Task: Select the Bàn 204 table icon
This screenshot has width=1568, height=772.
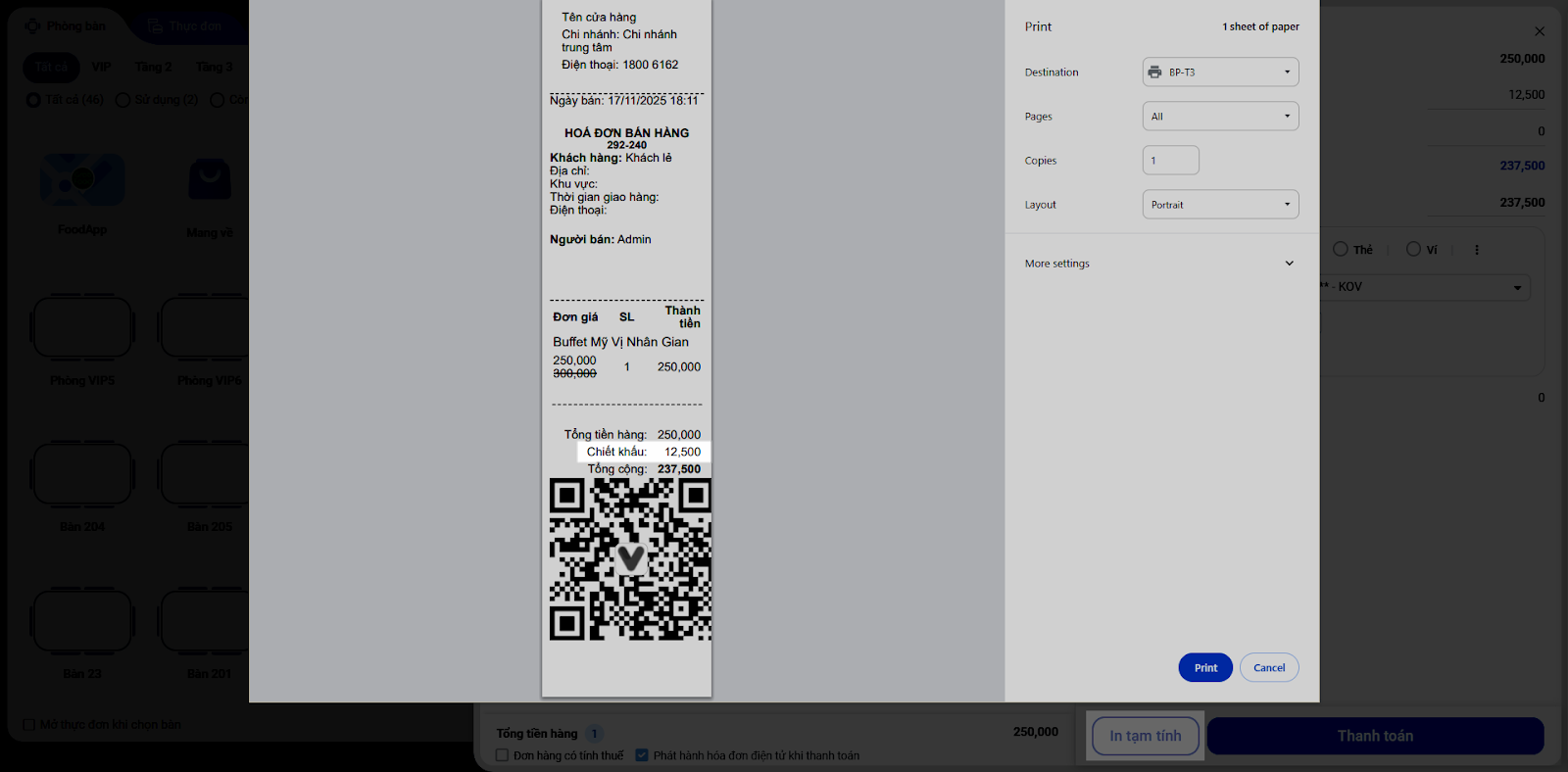Action: (x=82, y=474)
